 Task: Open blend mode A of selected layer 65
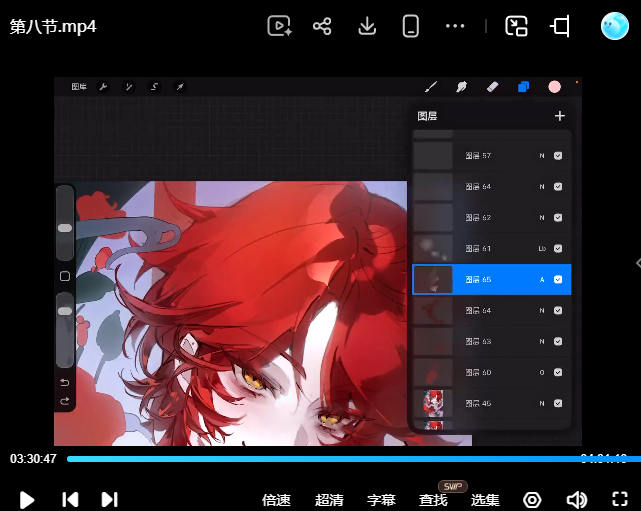coord(542,280)
